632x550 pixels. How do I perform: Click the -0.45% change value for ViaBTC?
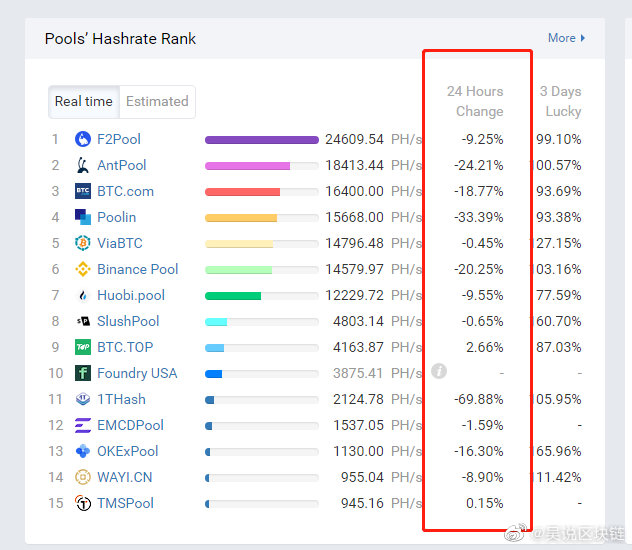pyautogui.click(x=482, y=243)
